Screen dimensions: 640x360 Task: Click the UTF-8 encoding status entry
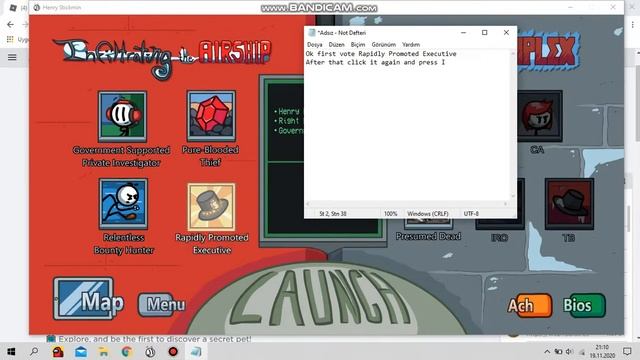471,213
